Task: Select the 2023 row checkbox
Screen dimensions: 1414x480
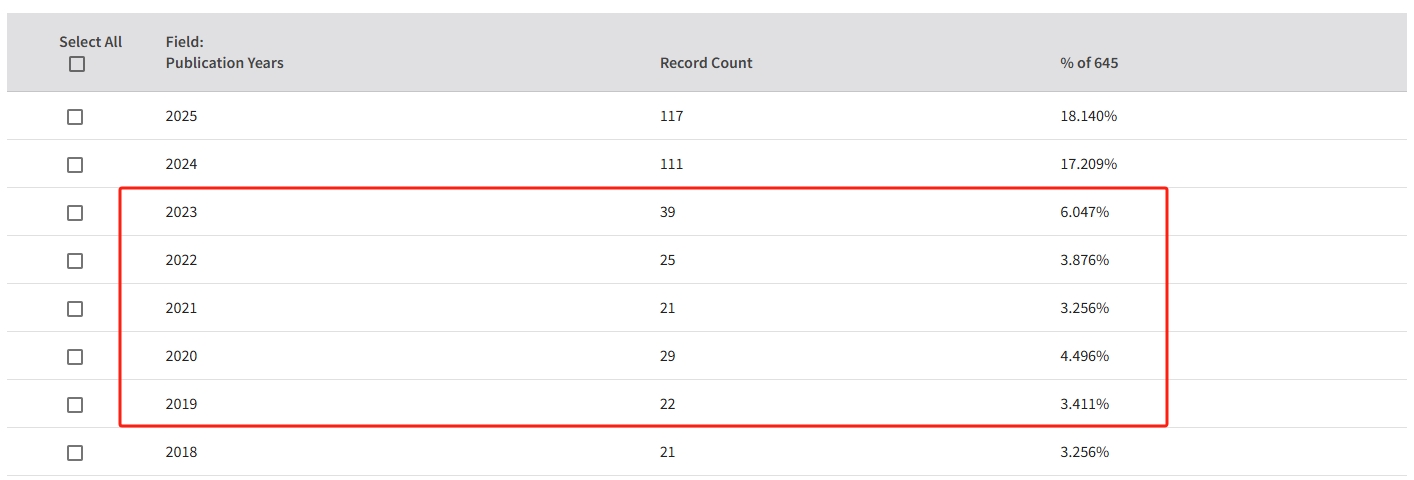Action: 75,213
